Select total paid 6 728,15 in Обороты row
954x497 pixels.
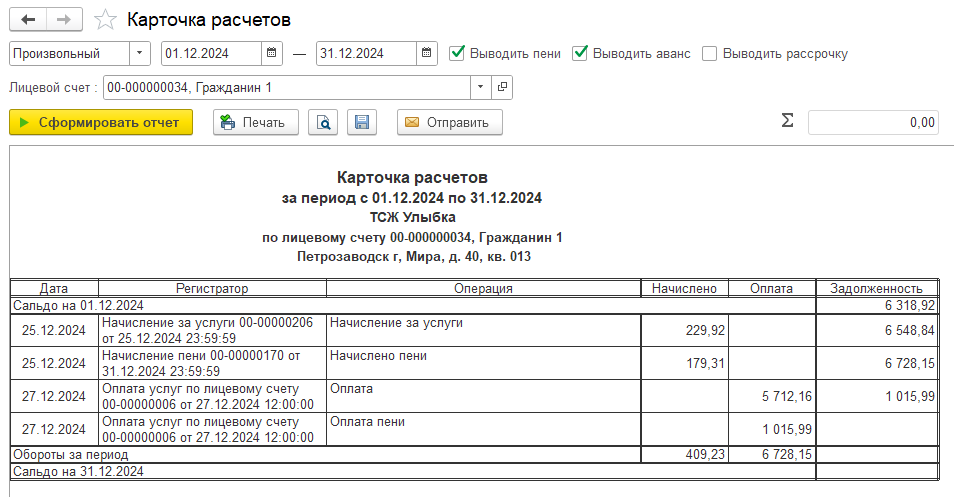771,454
